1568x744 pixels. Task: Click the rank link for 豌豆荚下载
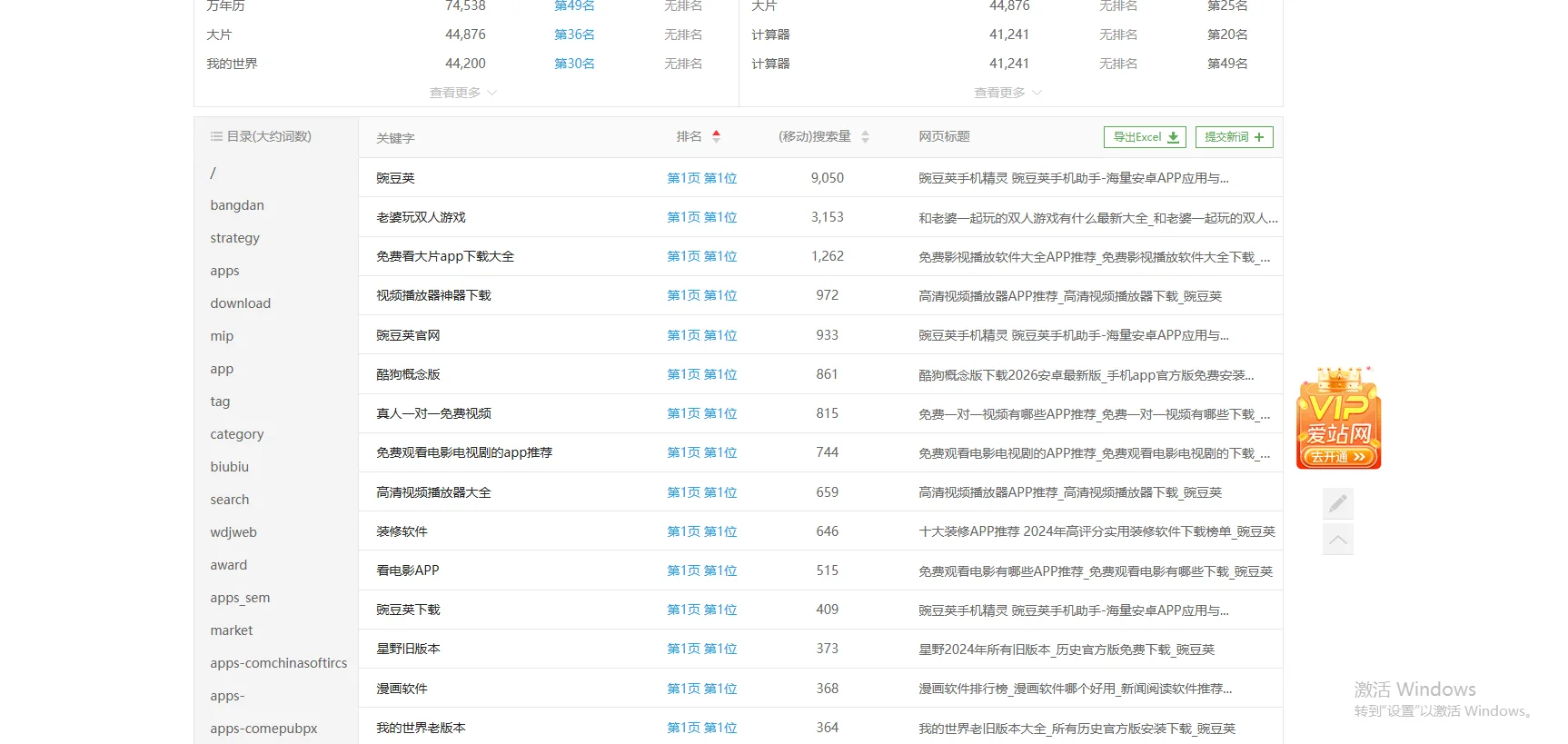pyautogui.click(x=702, y=610)
